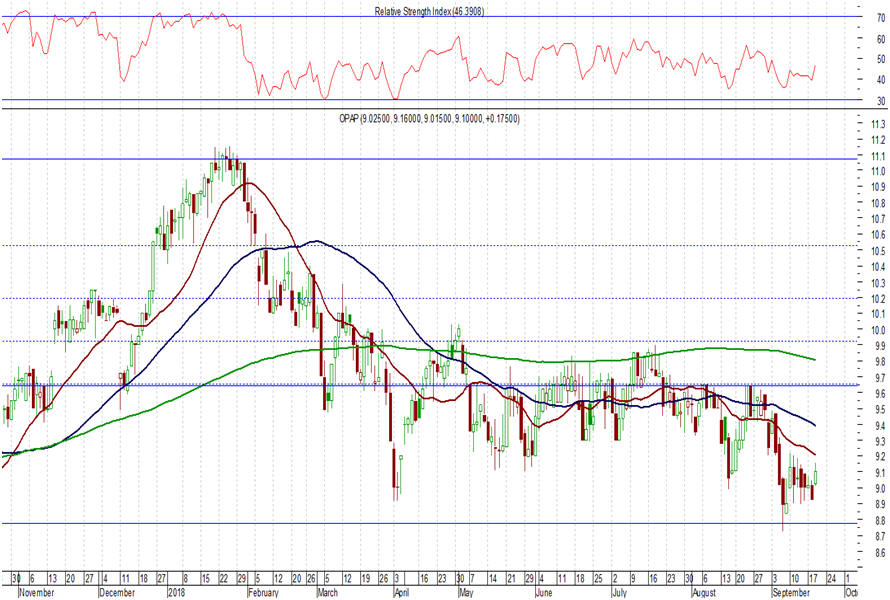
Task: Select the 30 level on RSI axis
Action: pyautogui.click(x=880, y=101)
